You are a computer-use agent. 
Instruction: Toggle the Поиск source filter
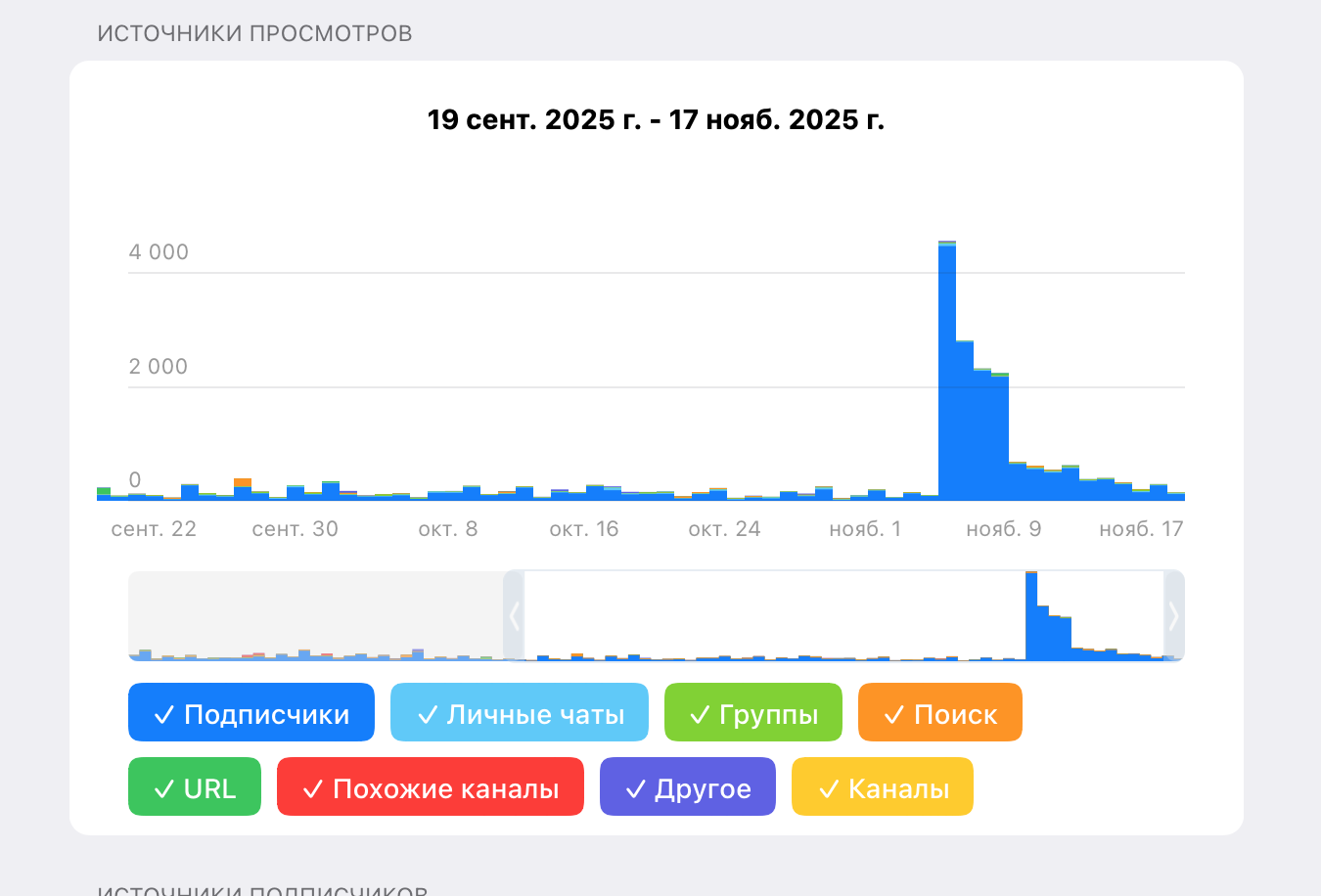coord(940,713)
